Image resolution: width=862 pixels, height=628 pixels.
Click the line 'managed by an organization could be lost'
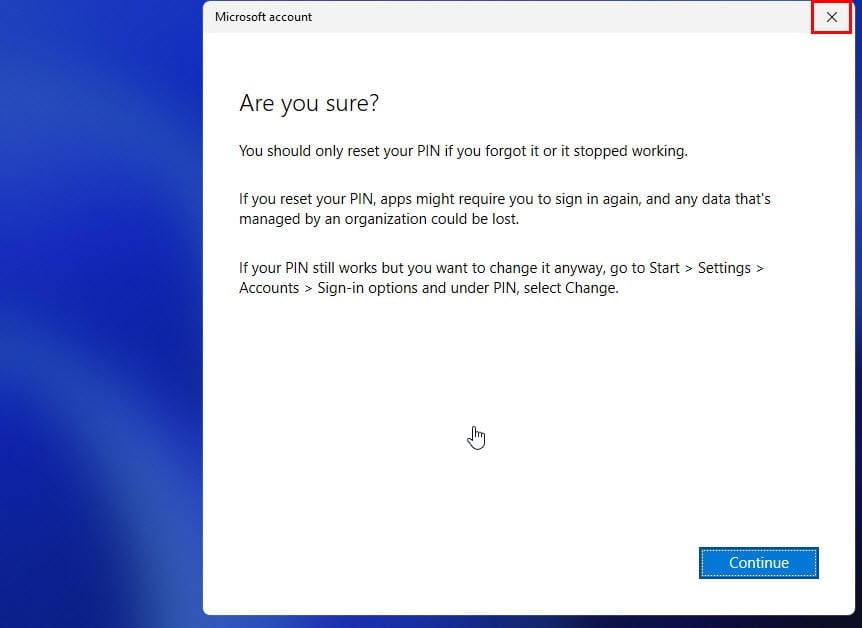[x=379, y=219]
